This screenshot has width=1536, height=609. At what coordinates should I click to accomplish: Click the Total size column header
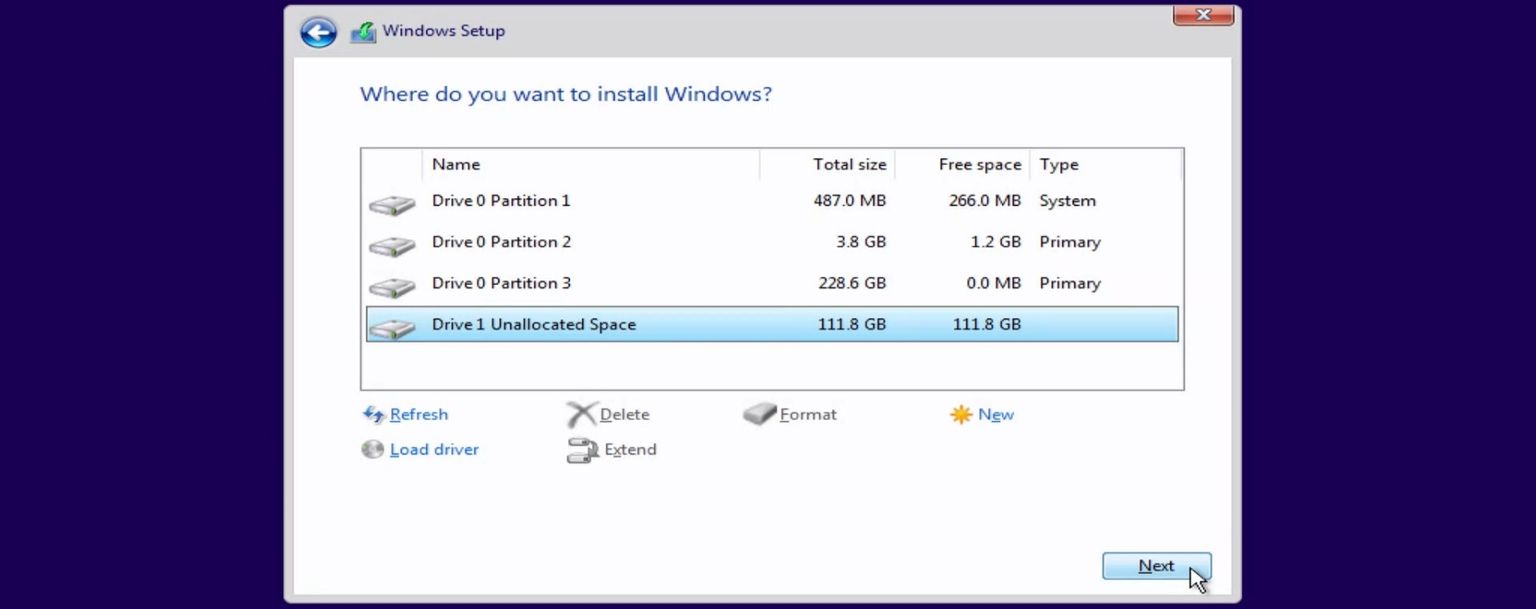[849, 164]
